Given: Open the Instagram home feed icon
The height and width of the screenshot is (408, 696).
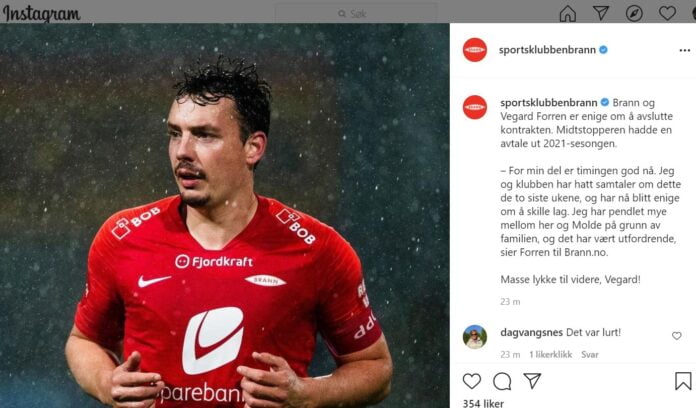Looking at the screenshot, I should coord(568,13).
